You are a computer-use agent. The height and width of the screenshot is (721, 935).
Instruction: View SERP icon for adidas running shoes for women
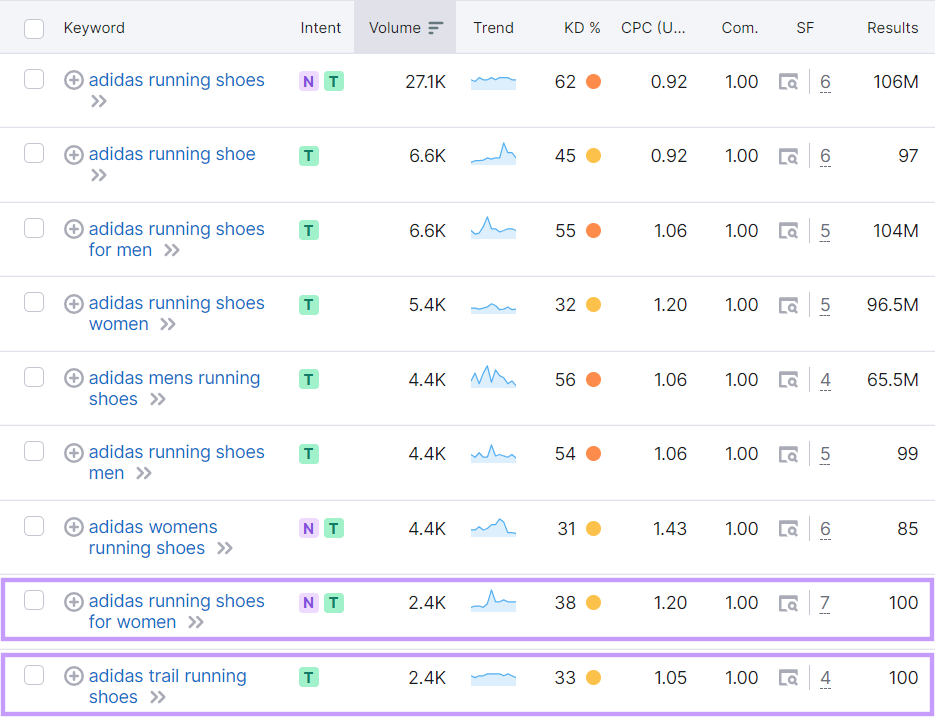coord(788,604)
